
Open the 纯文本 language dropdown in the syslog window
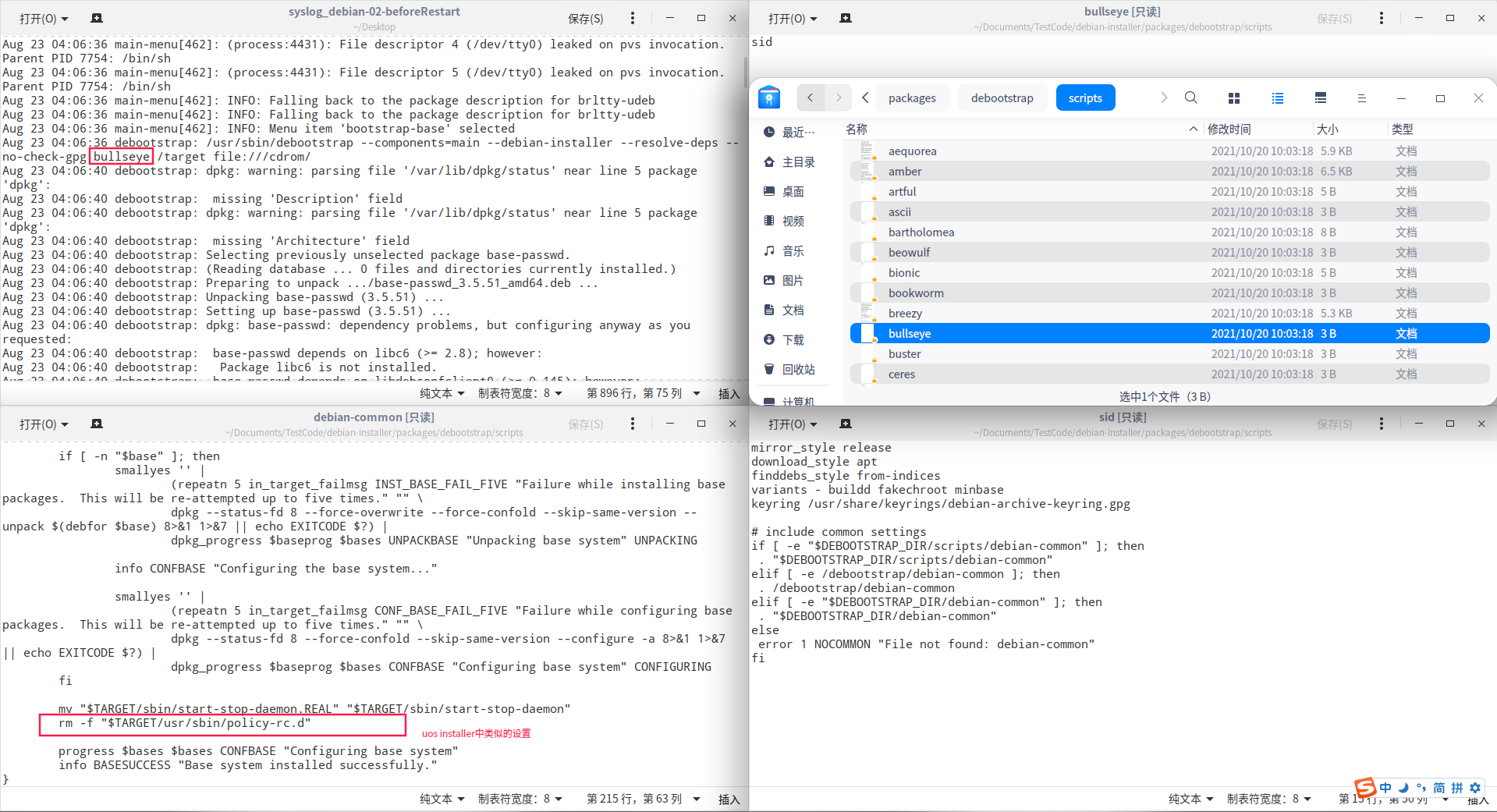pyautogui.click(x=442, y=393)
